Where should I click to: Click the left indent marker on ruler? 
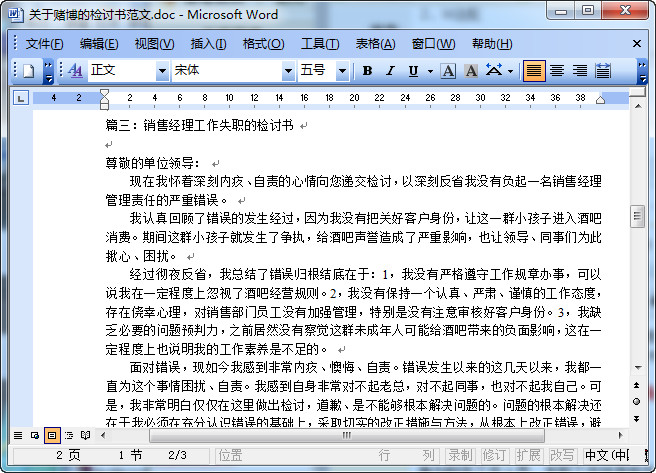pos(104,104)
